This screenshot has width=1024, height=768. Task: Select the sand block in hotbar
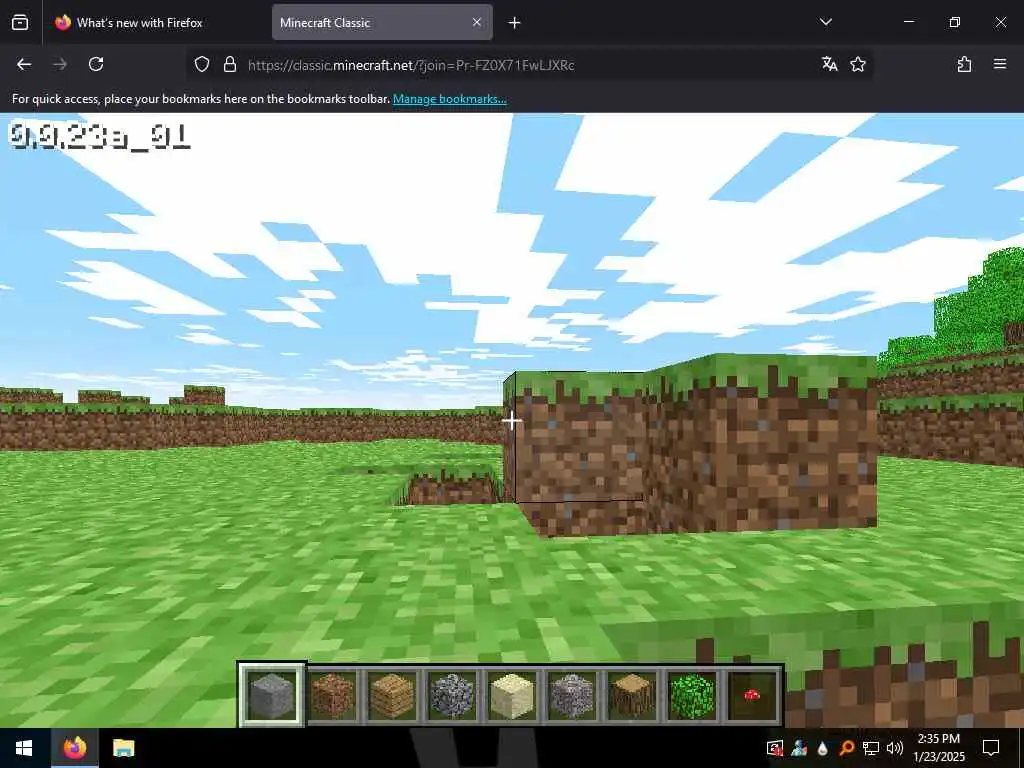pyautogui.click(x=512, y=696)
